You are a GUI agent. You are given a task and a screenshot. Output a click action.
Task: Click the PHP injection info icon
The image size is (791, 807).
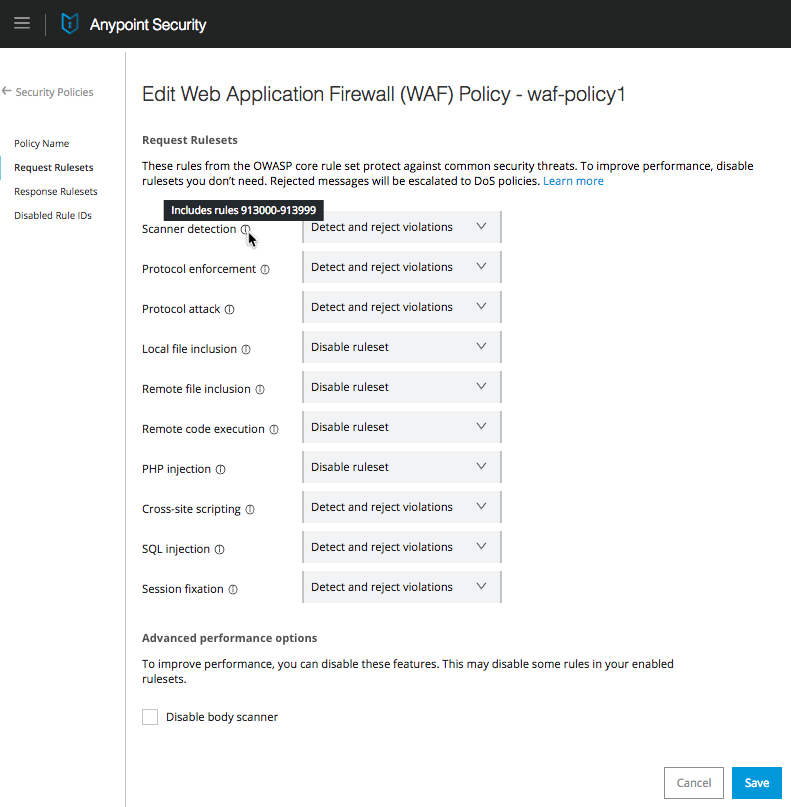point(221,468)
